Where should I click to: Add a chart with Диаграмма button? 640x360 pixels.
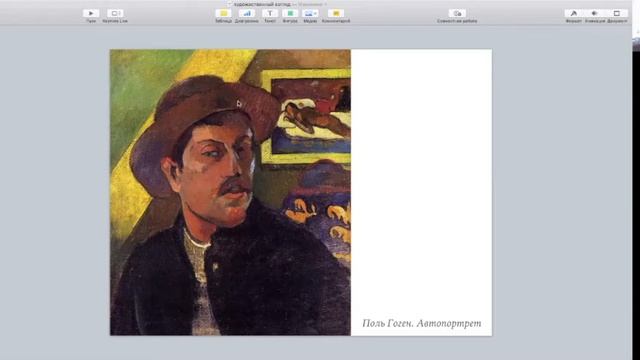tap(247, 13)
